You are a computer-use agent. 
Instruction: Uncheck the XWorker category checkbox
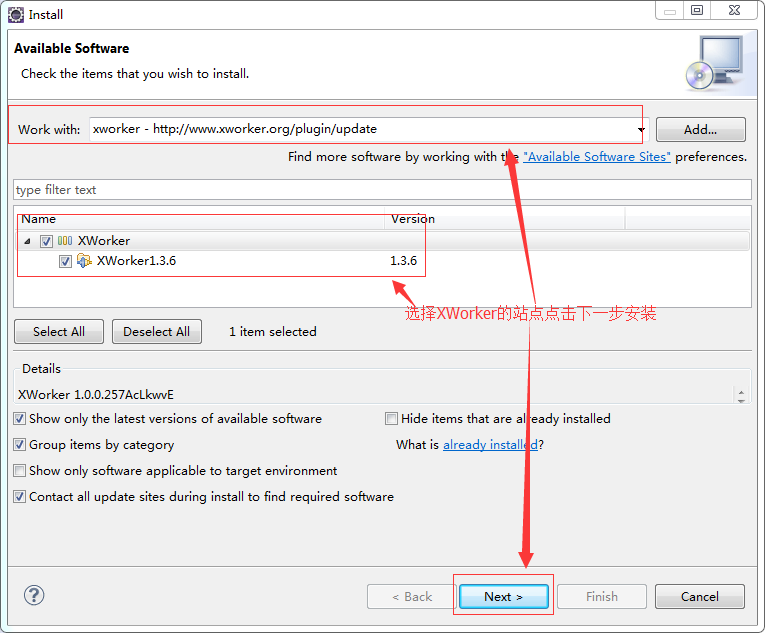click(46, 241)
